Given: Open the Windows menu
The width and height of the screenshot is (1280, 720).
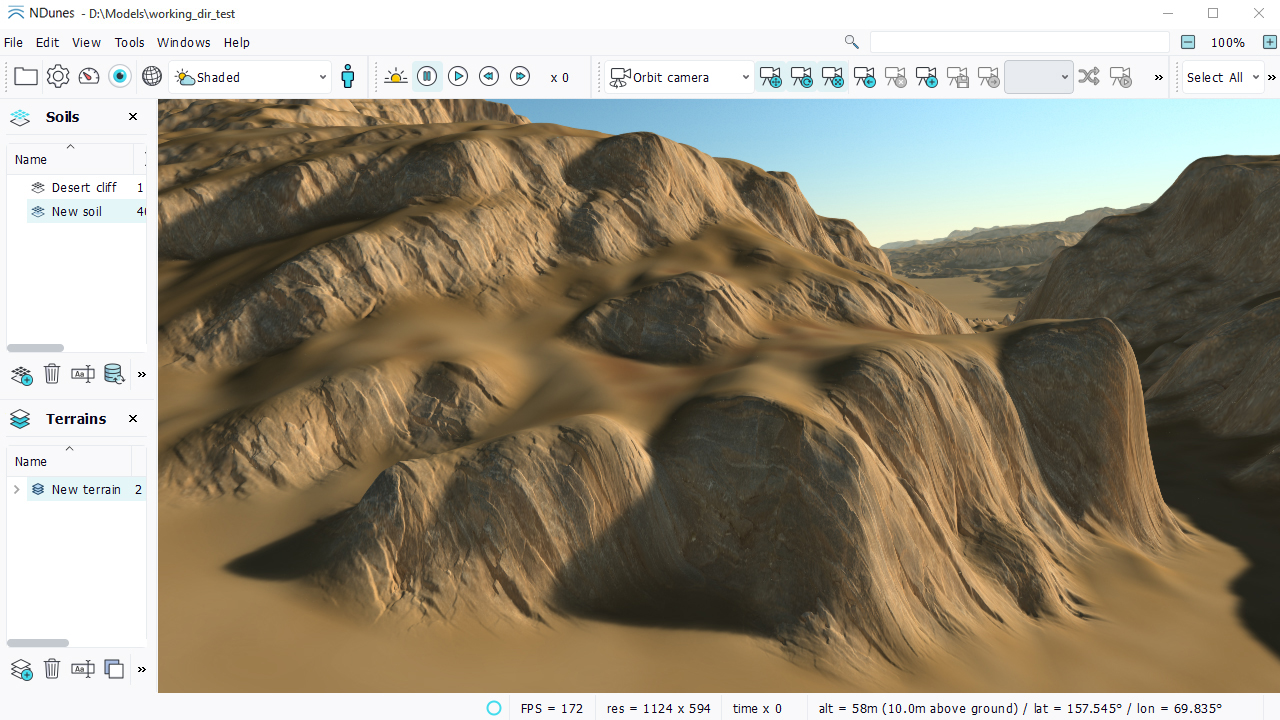Looking at the screenshot, I should [184, 43].
